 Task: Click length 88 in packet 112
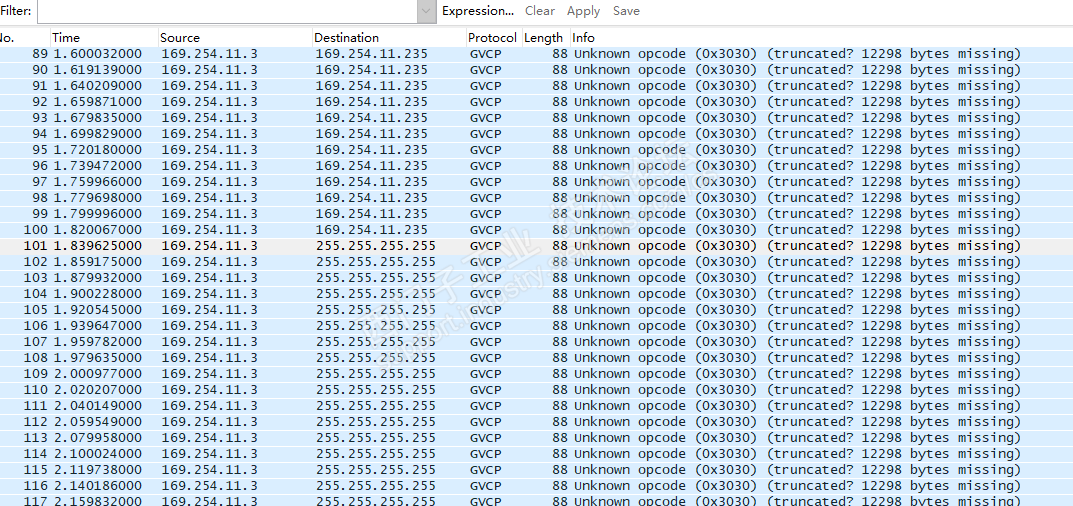tap(560, 421)
